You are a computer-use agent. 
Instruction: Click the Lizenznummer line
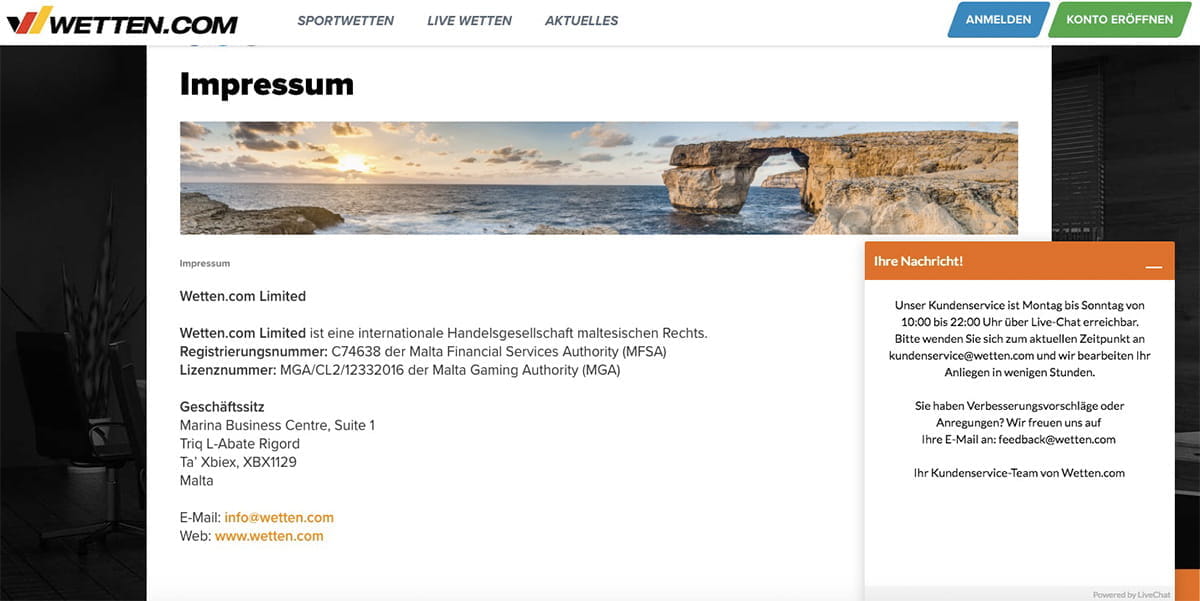pos(399,370)
